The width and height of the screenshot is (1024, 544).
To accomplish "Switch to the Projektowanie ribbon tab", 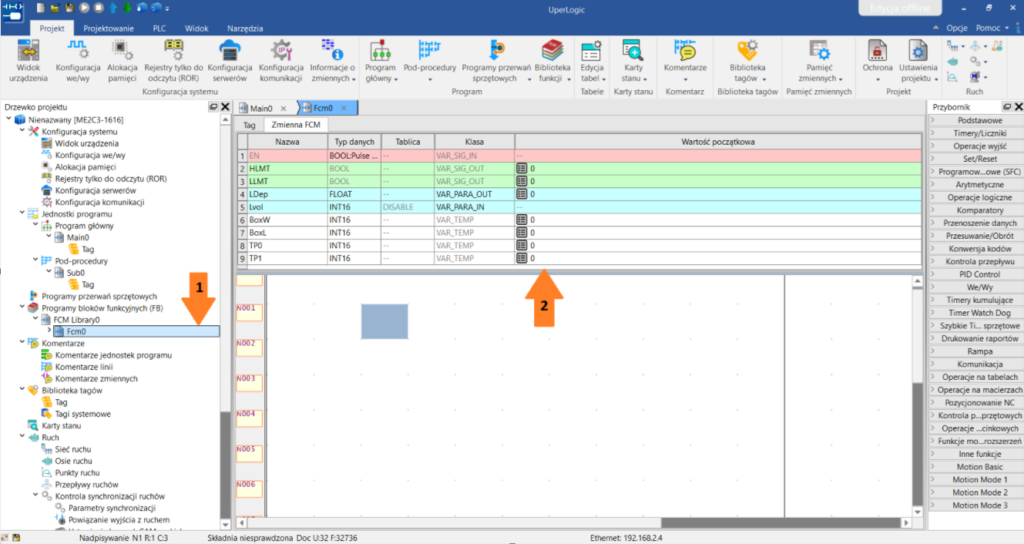I will pos(108,28).
